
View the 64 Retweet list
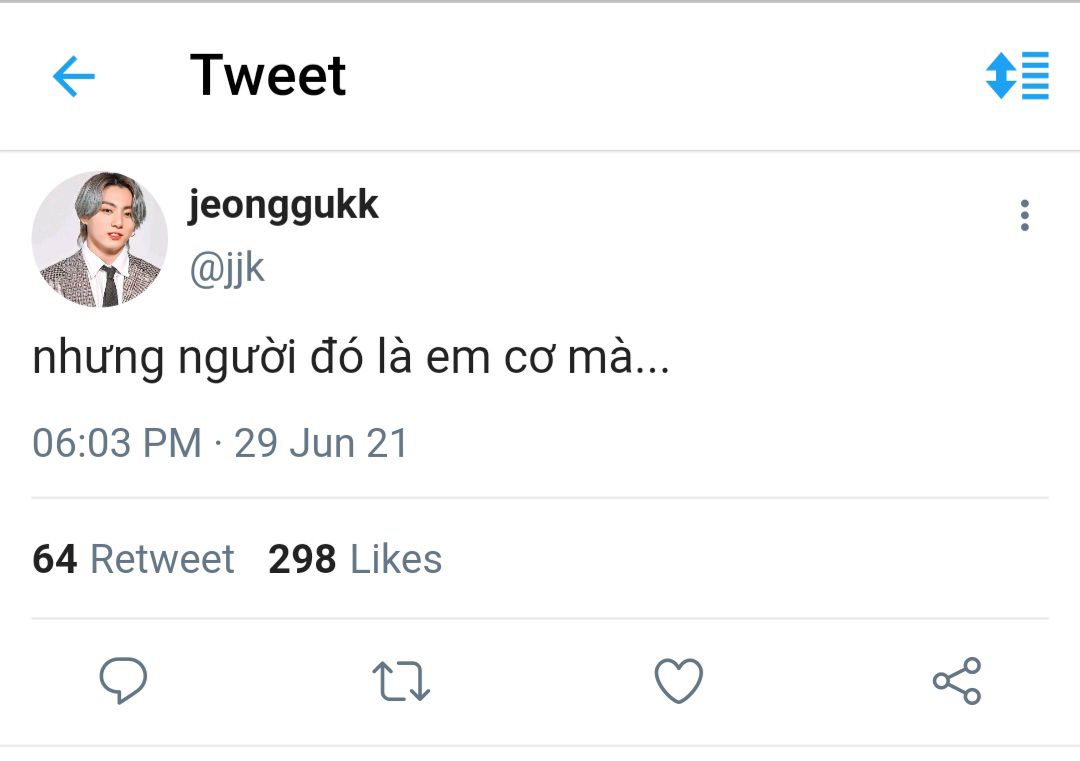pyautogui.click(x=133, y=559)
